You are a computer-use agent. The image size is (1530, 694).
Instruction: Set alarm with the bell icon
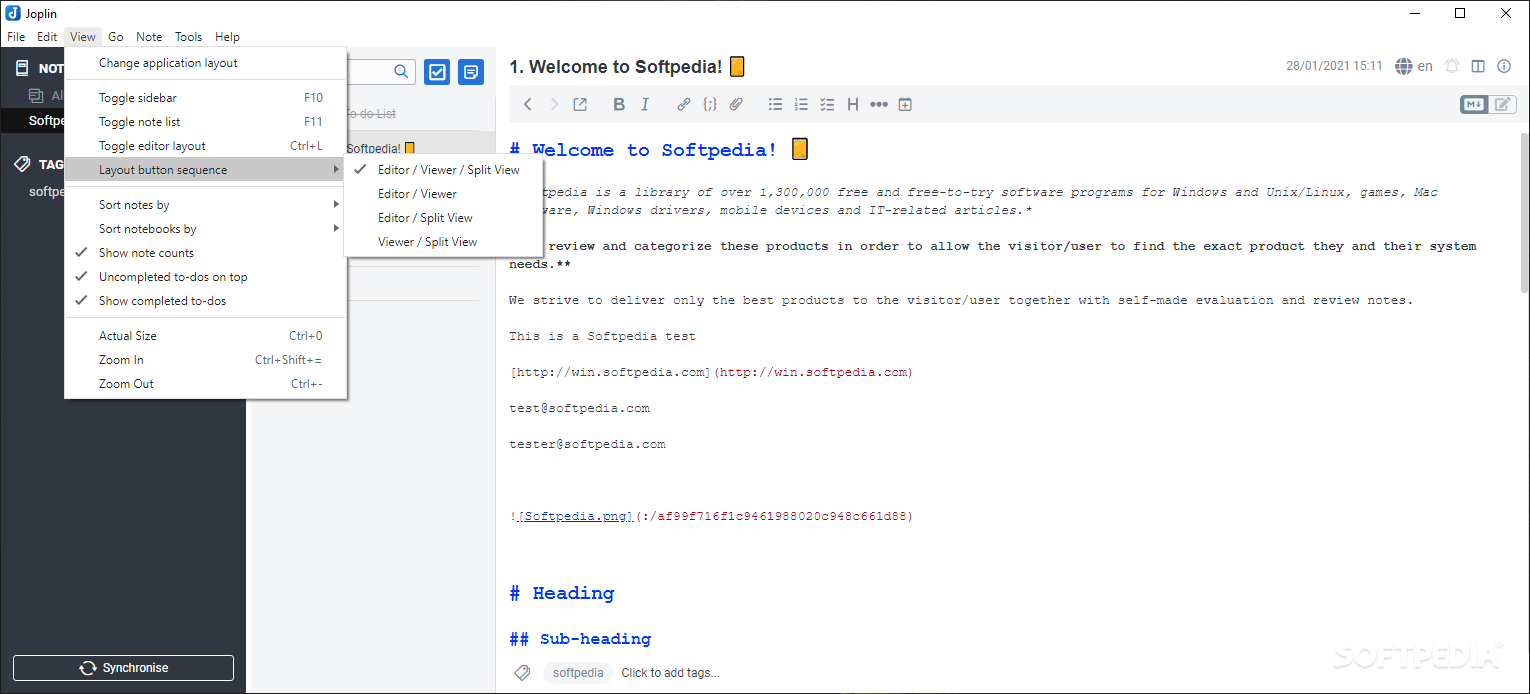1452,66
